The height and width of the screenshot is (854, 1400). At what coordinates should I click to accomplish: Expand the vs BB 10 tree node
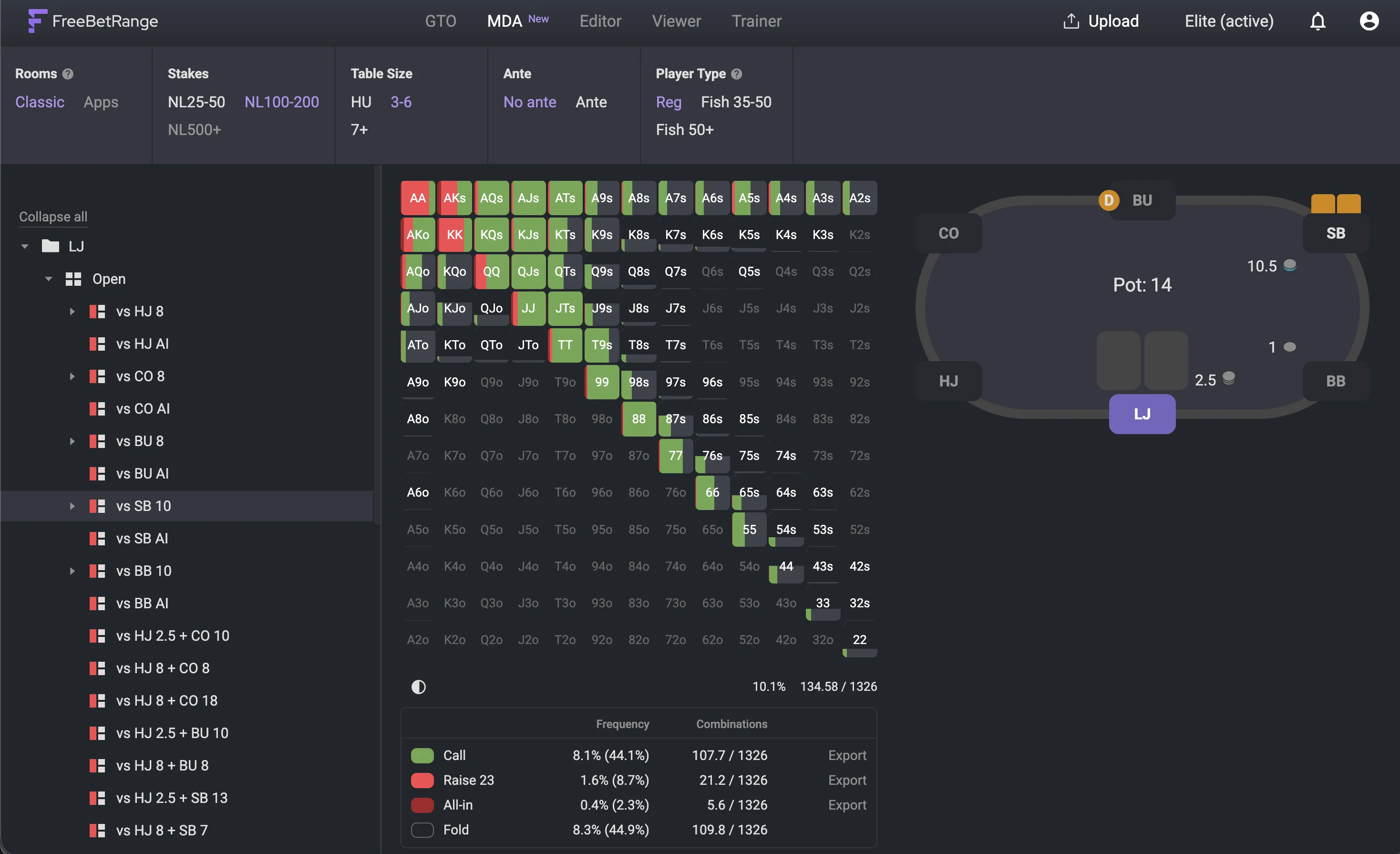pyautogui.click(x=72, y=571)
